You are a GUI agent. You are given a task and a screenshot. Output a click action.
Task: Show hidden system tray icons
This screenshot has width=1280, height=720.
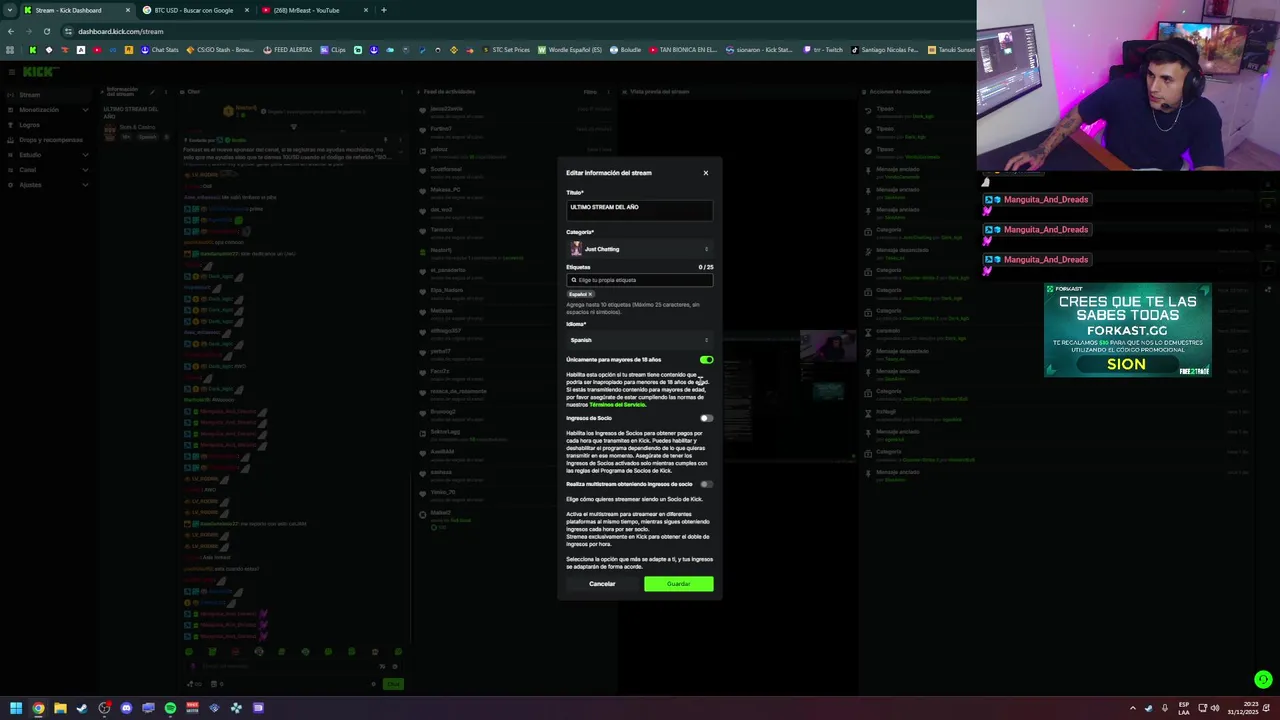click(1135, 708)
